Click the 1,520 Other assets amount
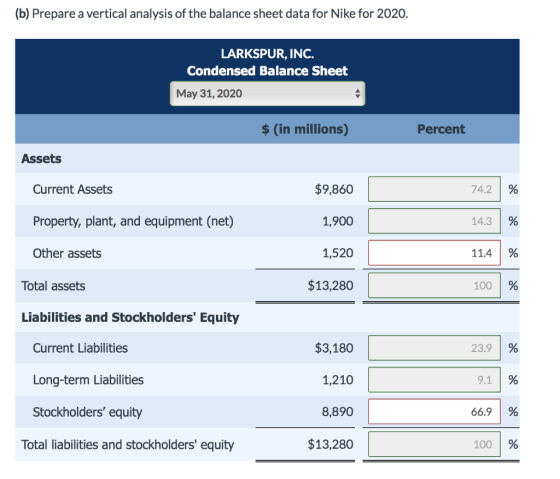560x479 pixels. pyautogui.click(x=338, y=253)
